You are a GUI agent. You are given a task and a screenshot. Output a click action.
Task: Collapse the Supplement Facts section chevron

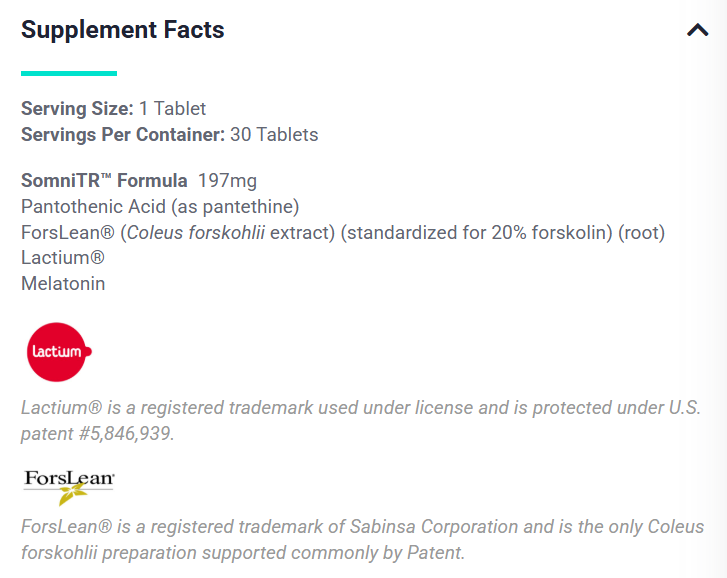click(697, 30)
